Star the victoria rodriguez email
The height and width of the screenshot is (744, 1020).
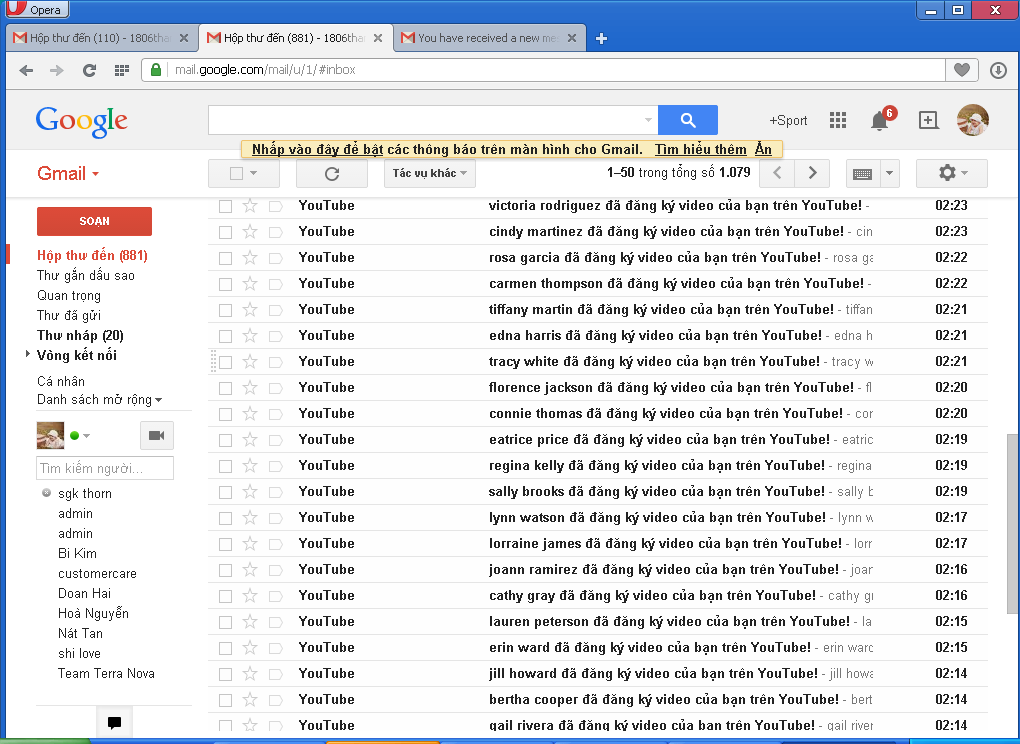(x=250, y=206)
